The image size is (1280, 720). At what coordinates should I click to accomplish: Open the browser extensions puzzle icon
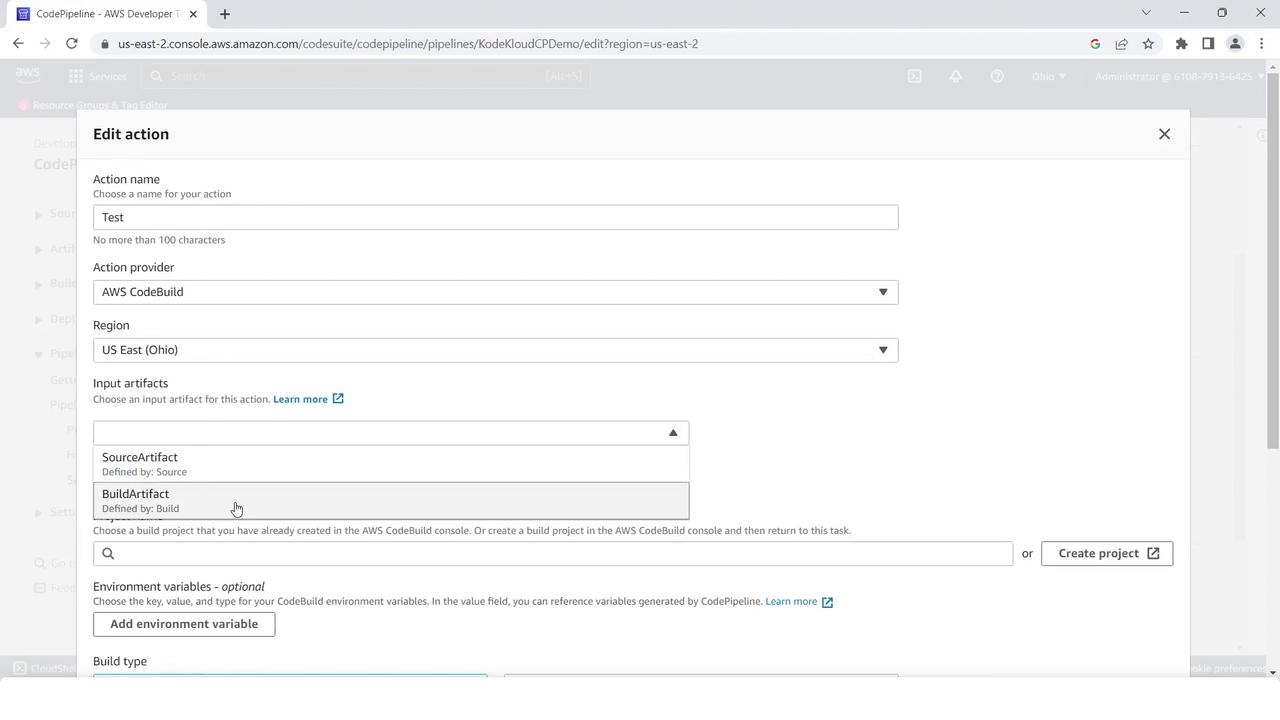[x=1181, y=44]
